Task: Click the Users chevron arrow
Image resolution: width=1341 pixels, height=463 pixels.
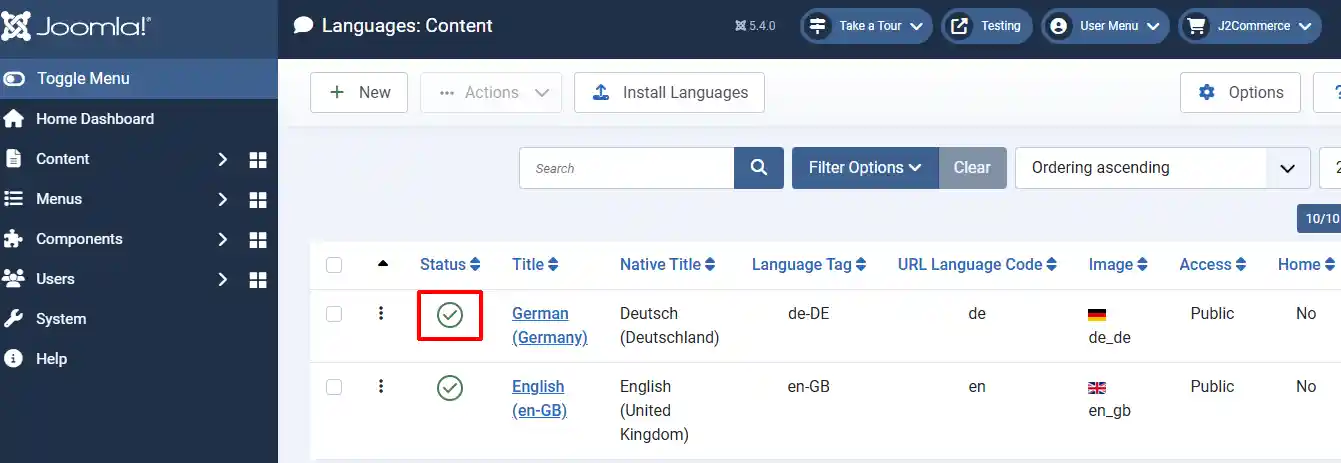Action: (223, 279)
